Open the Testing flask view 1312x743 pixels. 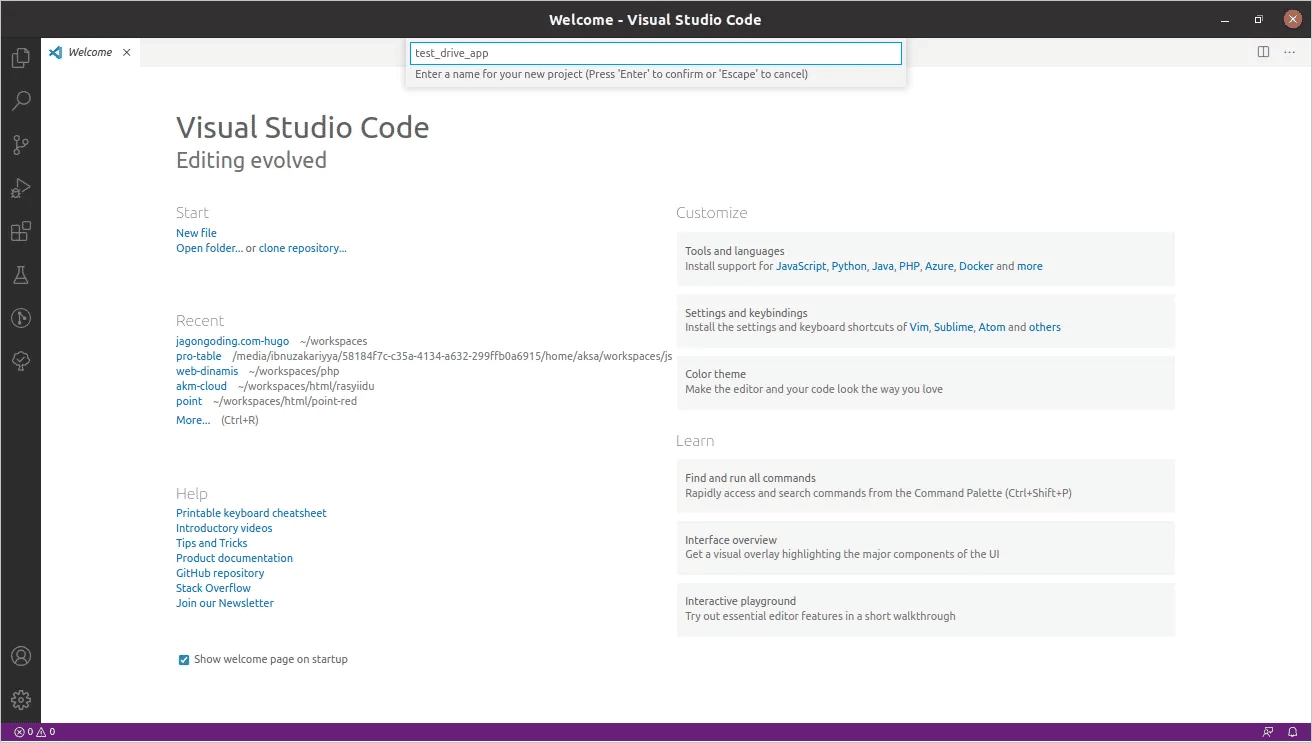pyautogui.click(x=20, y=275)
